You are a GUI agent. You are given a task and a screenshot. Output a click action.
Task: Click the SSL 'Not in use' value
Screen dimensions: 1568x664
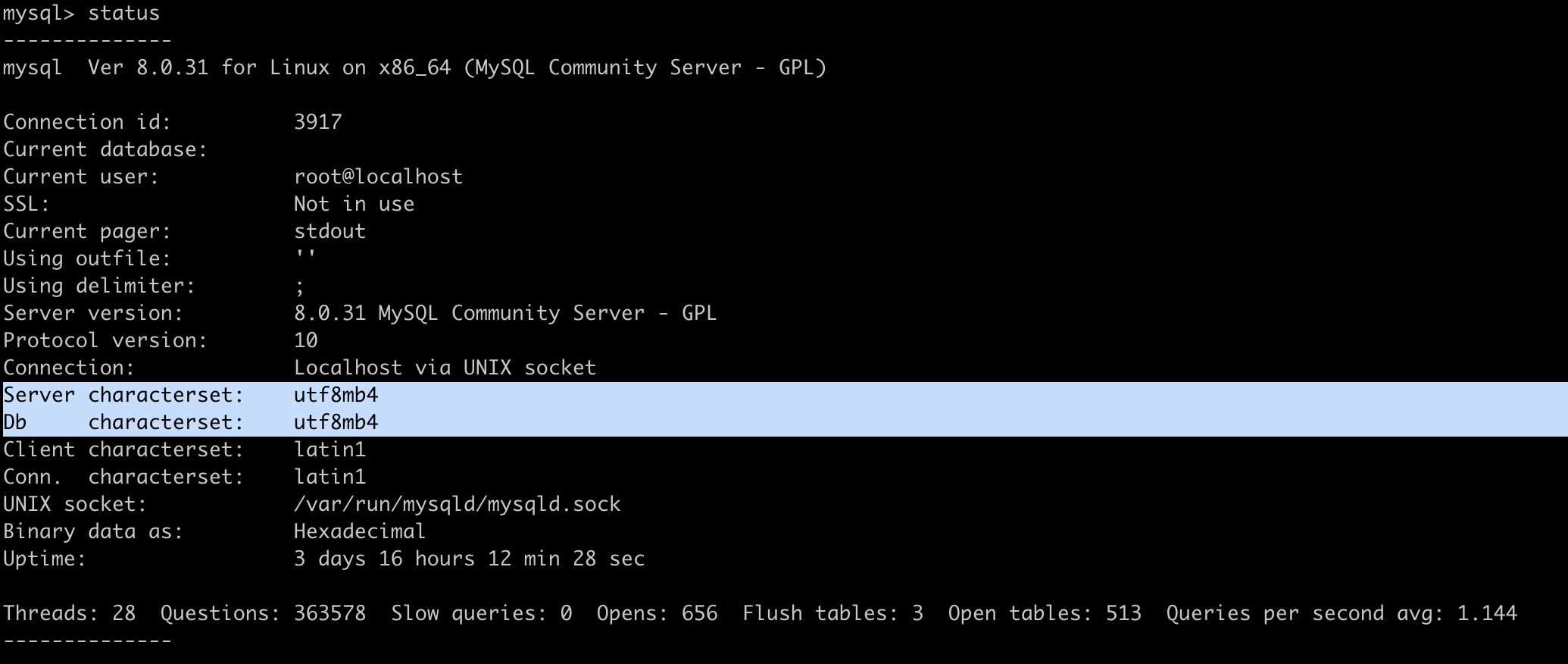pyautogui.click(x=354, y=204)
